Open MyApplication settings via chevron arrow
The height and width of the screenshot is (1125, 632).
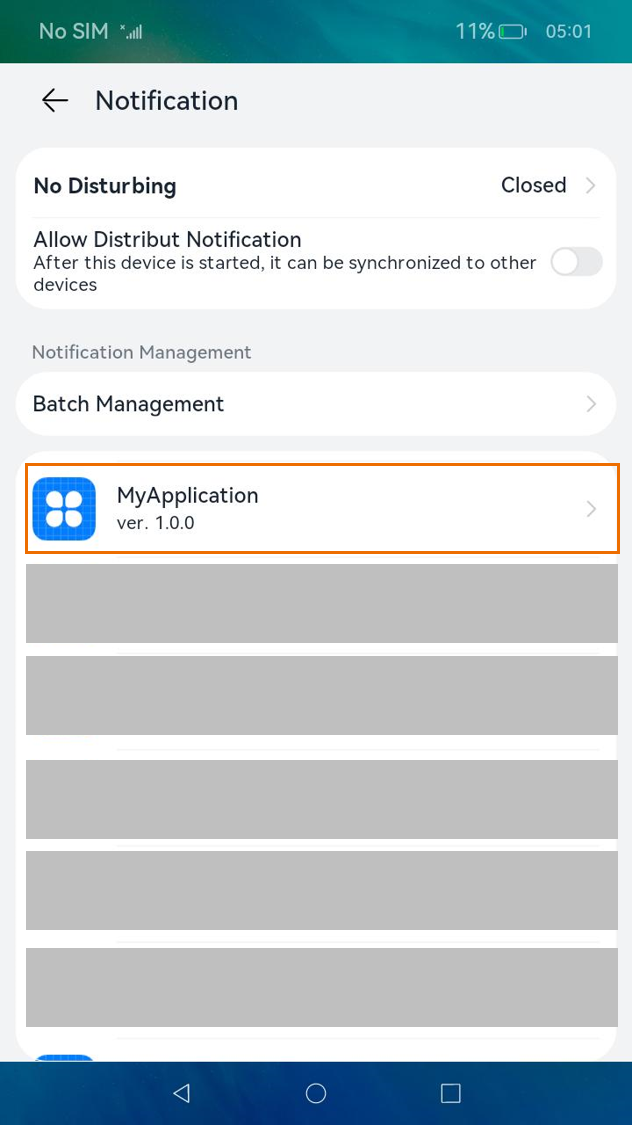(x=590, y=509)
